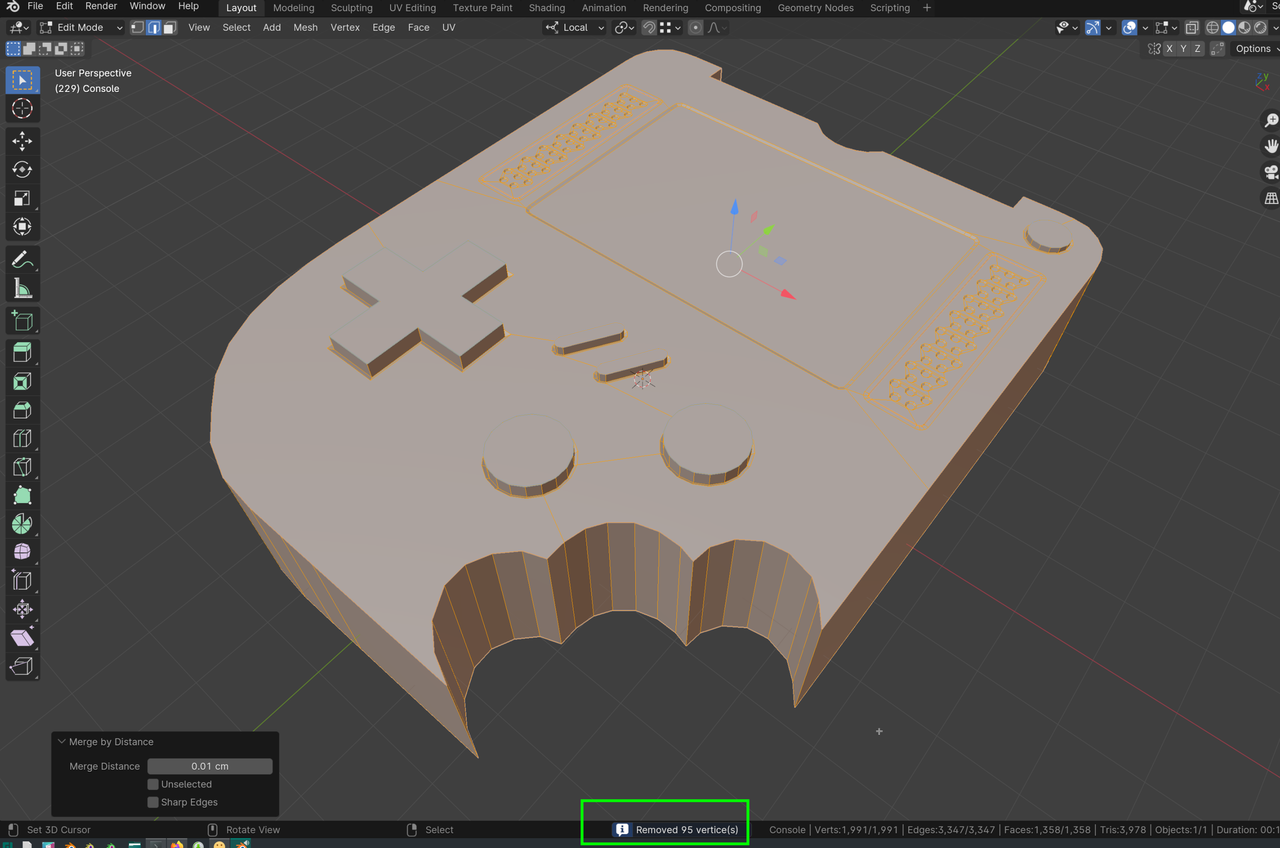Image resolution: width=1280 pixels, height=848 pixels.
Task: Select the Measure tool
Action: click(x=22, y=290)
